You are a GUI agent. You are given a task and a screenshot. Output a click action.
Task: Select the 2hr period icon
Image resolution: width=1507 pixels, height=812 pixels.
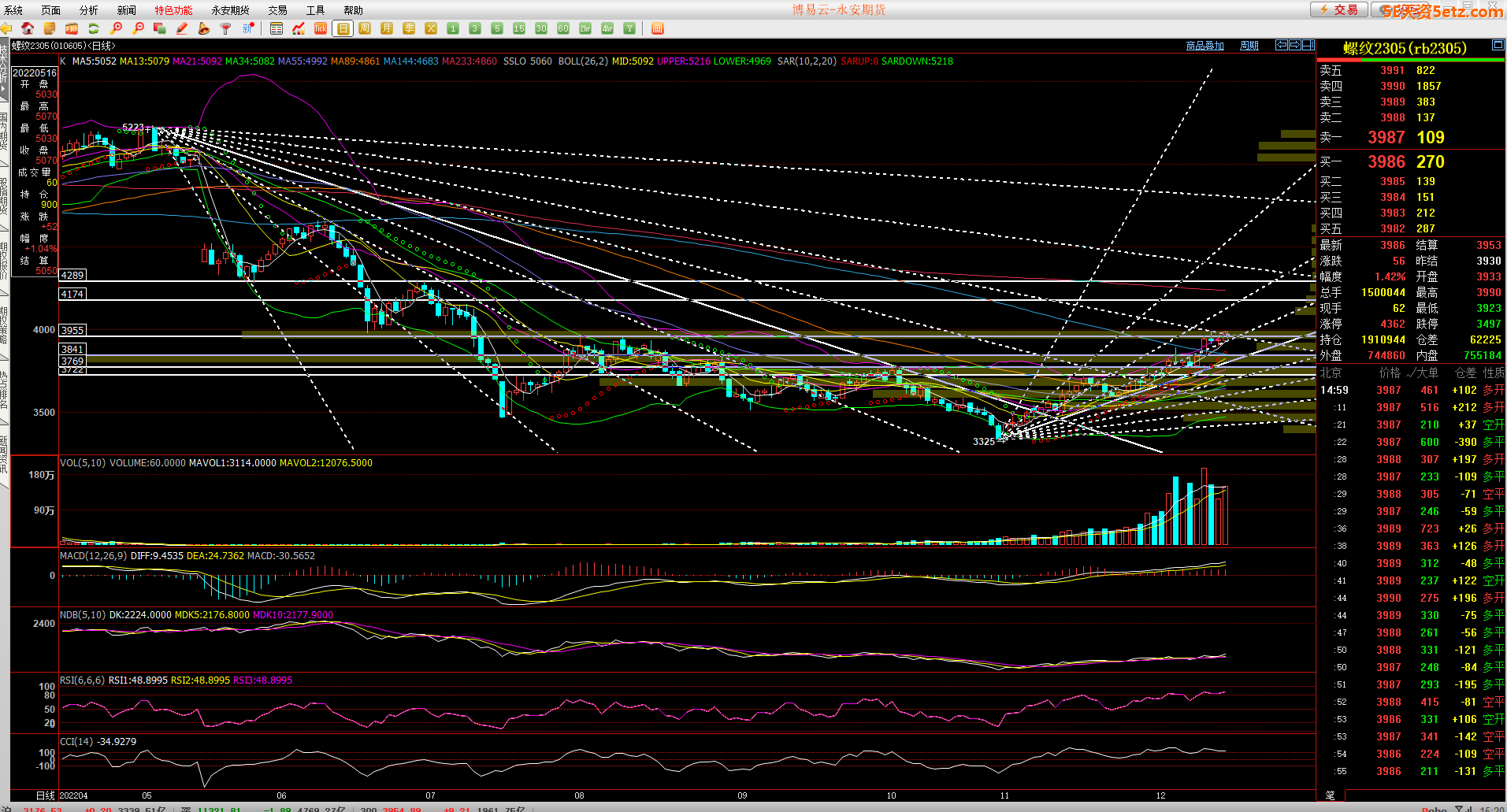(585, 28)
